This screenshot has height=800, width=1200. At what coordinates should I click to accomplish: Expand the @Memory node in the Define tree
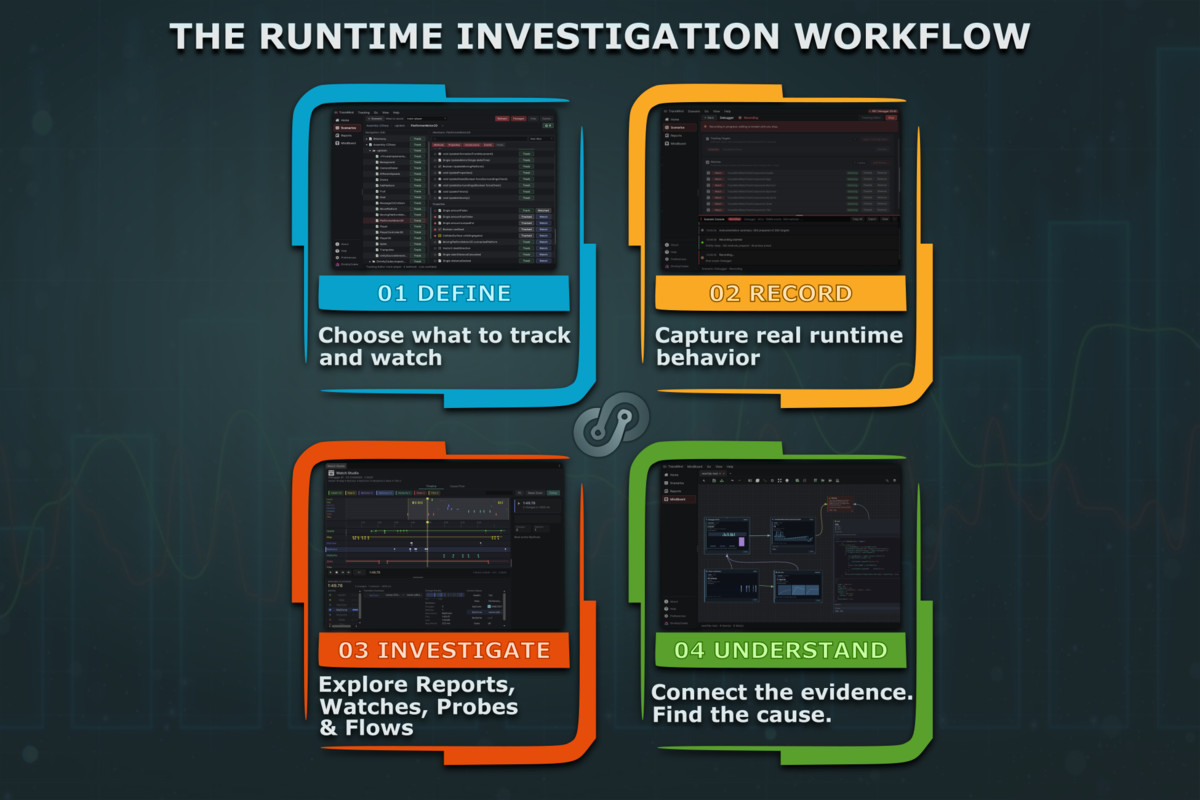coord(366,139)
